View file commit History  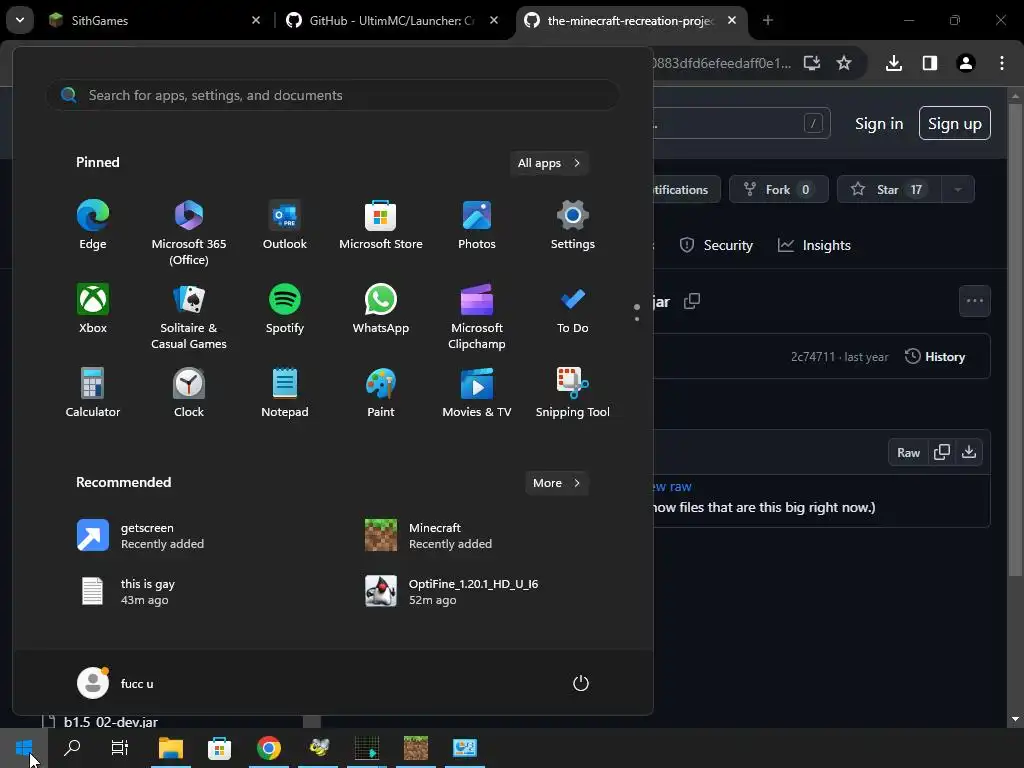click(935, 357)
